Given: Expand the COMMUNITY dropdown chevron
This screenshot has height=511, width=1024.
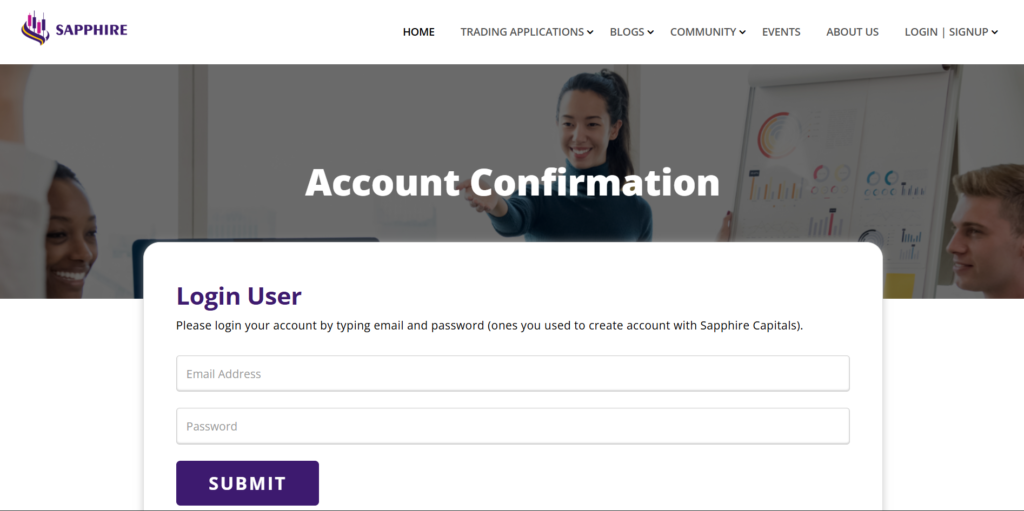Looking at the screenshot, I should click(x=743, y=33).
